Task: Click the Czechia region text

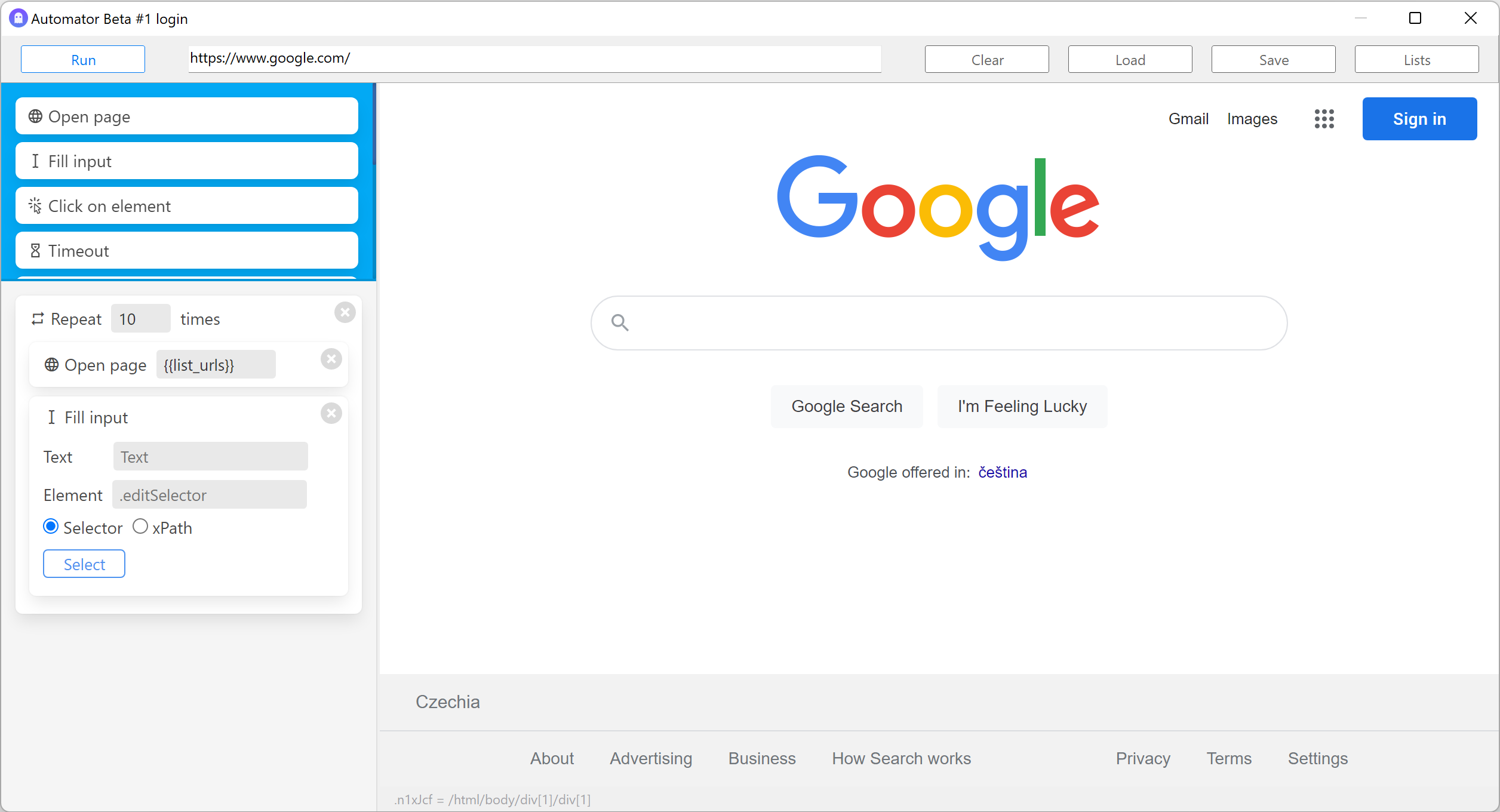Action: (448, 702)
